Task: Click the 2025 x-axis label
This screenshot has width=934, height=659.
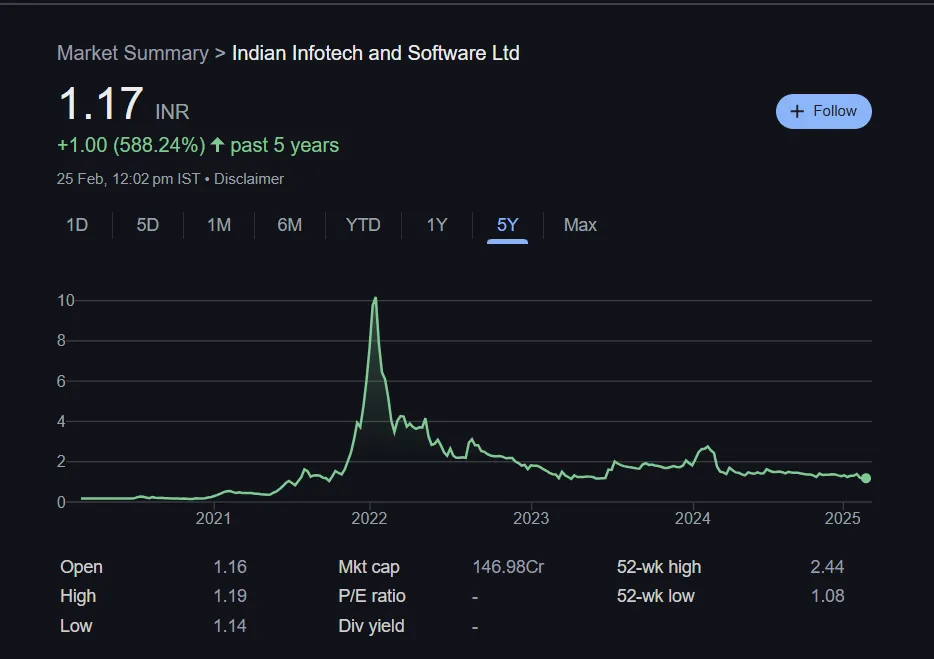Action: 842,518
